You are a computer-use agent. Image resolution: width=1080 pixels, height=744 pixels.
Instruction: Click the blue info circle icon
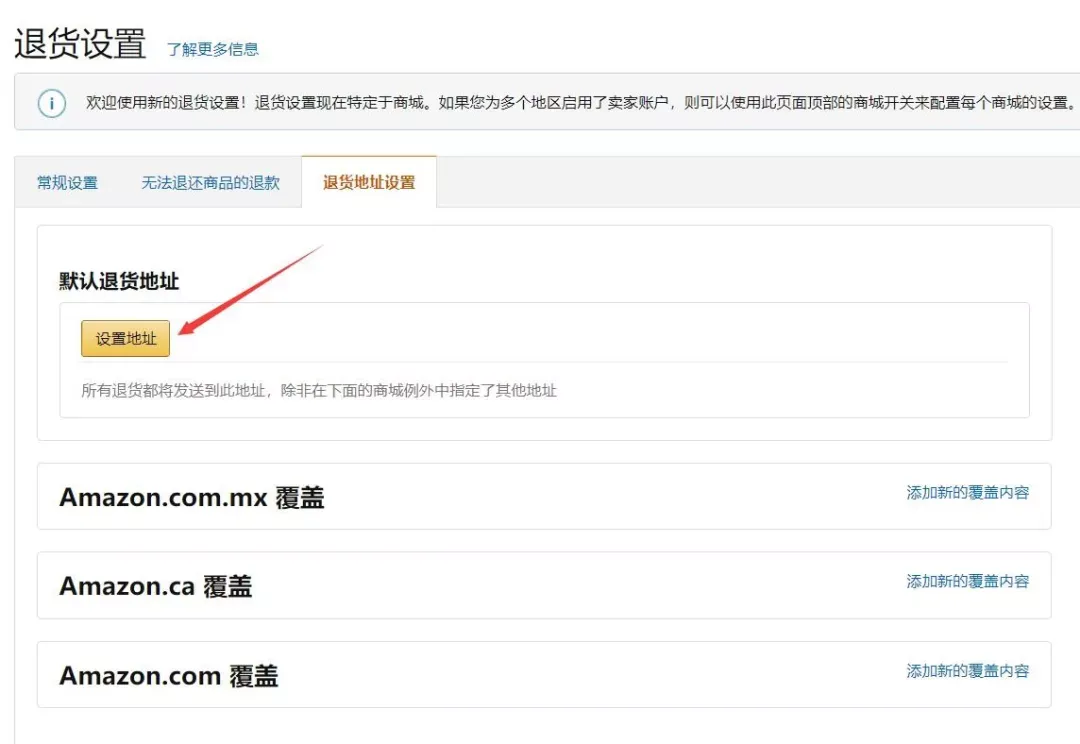52,103
